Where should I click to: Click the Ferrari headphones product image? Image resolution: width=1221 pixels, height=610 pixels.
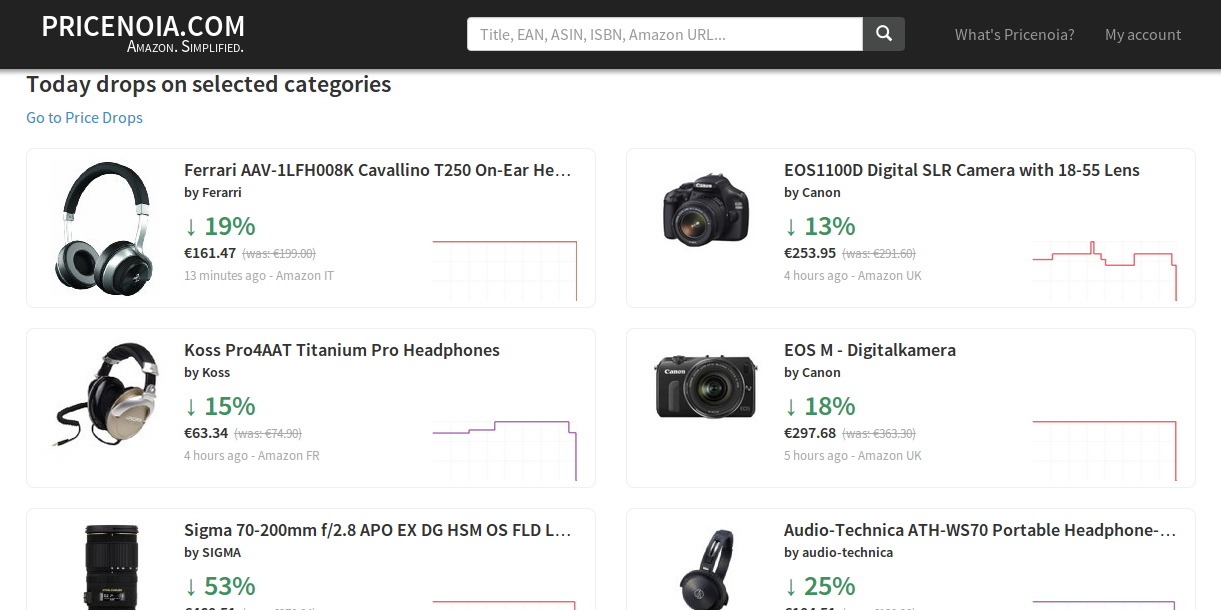tap(105, 228)
